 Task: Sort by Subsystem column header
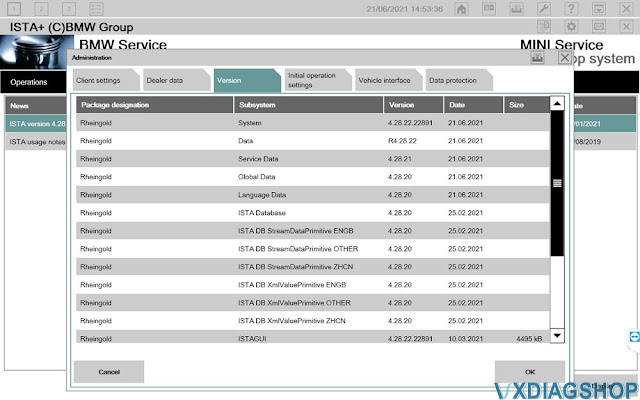pyautogui.click(x=309, y=105)
